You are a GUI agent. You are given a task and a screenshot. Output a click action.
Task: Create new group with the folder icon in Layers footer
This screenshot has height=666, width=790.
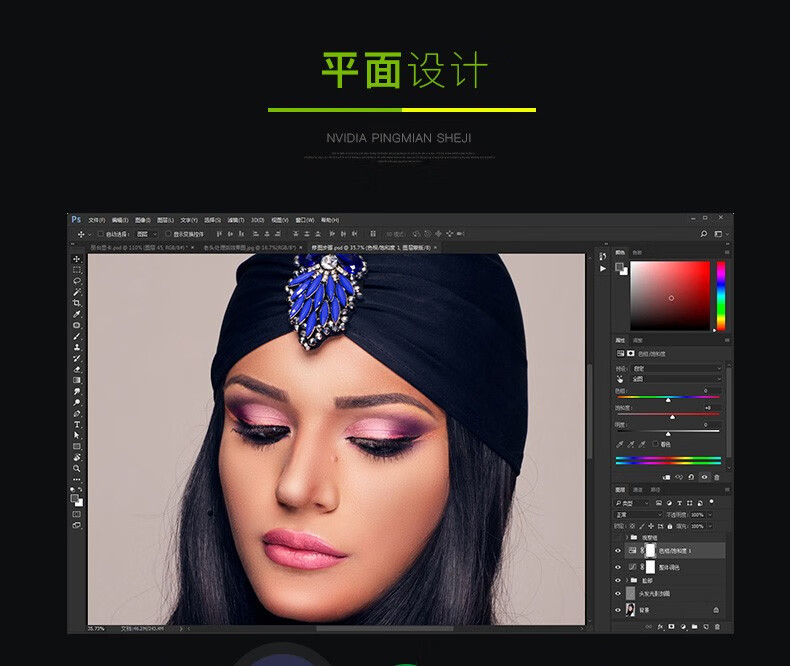click(x=694, y=627)
